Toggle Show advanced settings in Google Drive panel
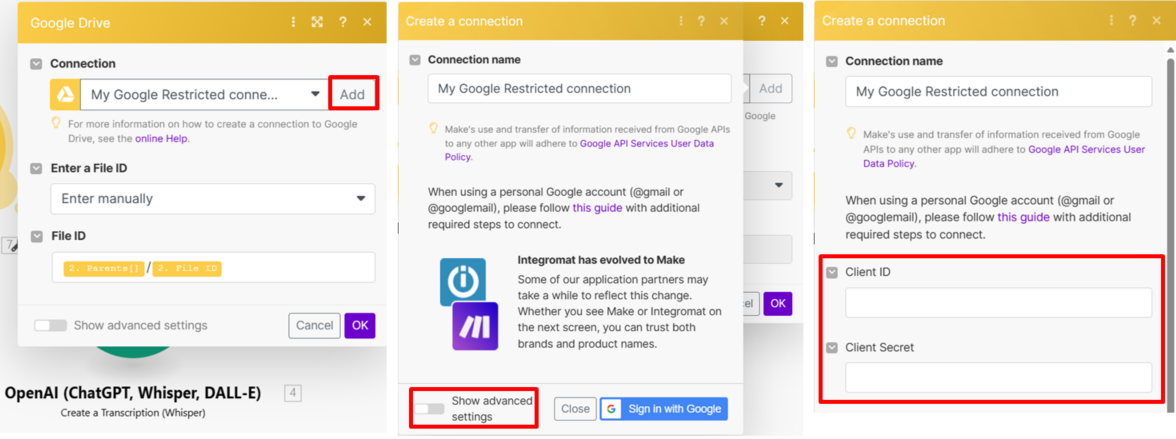The height and width of the screenshot is (439, 1176). (50, 325)
